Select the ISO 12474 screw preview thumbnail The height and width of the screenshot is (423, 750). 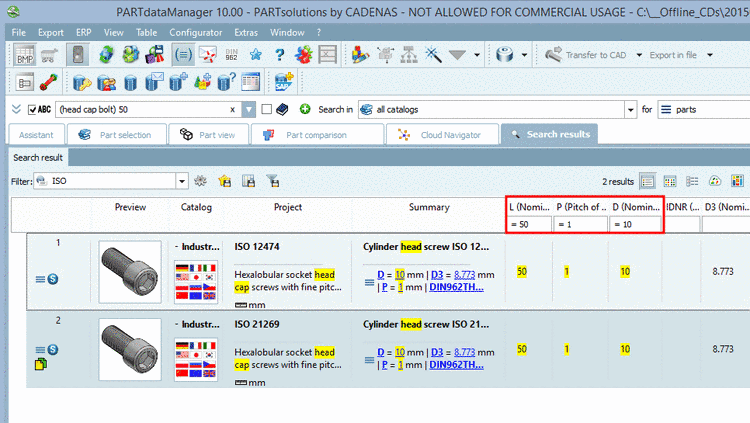coord(130,272)
